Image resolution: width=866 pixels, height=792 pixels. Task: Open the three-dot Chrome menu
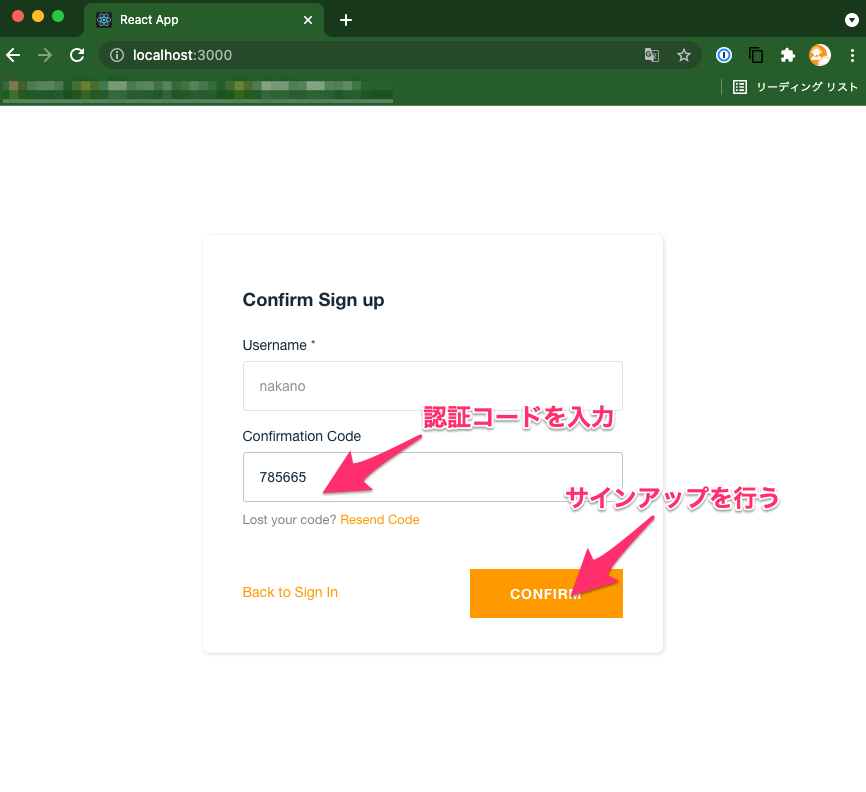coord(852,55)
